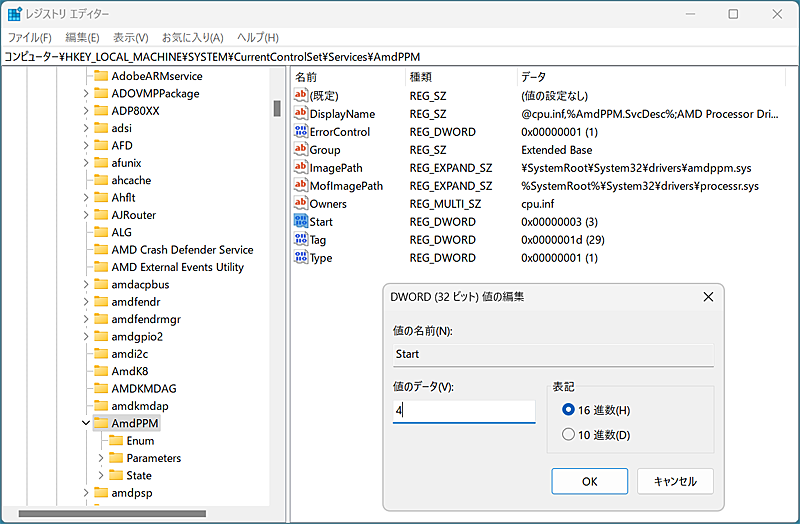The width and height of the screenshot is (800, 524).
Task: Open the 表示(V) menu
Action: [131, 37]
